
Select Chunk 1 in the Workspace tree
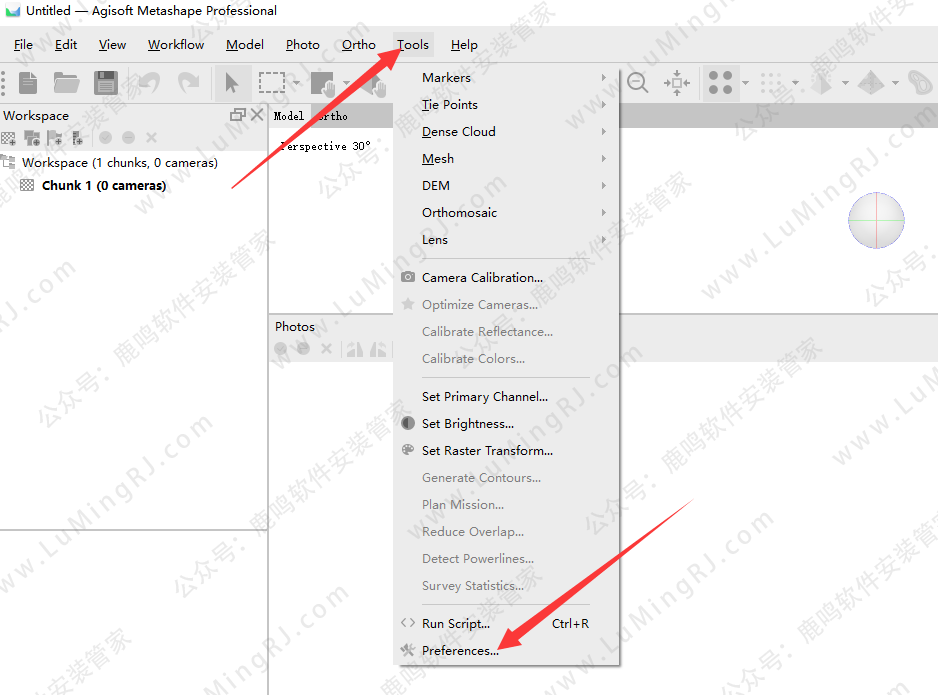pos(103,186)
